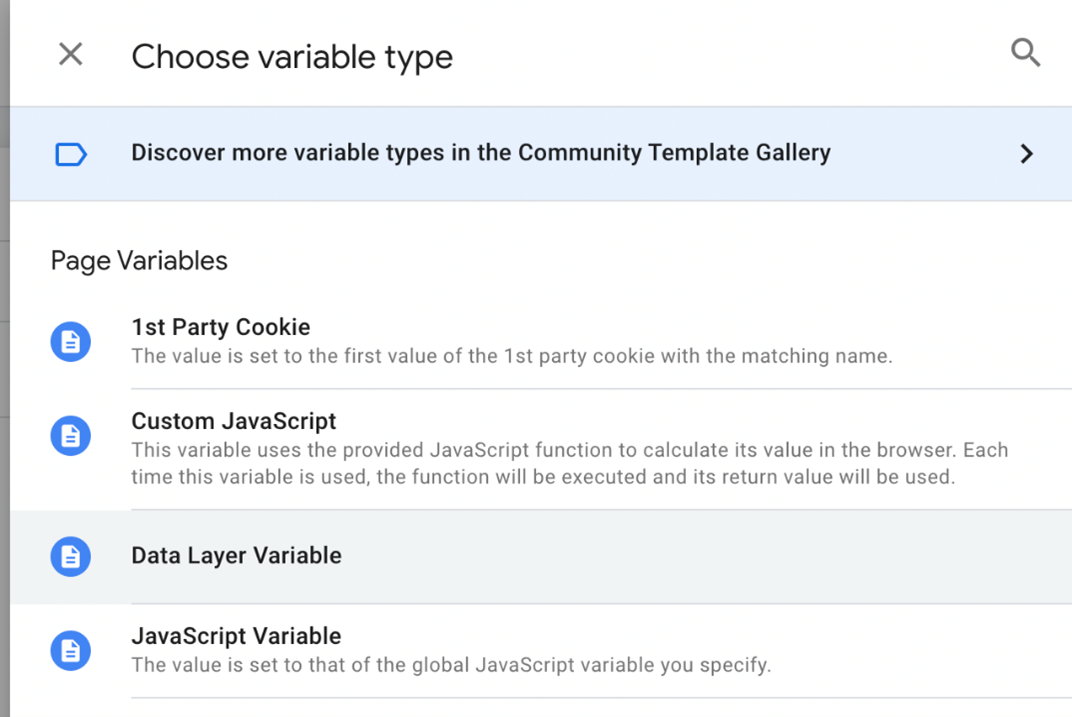Viewport: 1072px width, 717px height.
Task: Open search for variable types
Action: pyautogui.click(x=1025, y=53)
